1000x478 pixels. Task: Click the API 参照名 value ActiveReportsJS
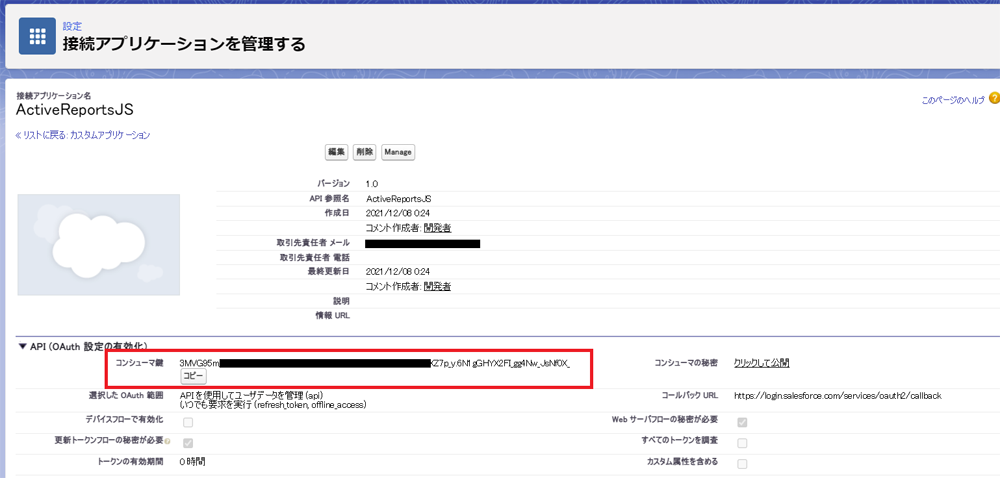pyautogui.click(x=399, y=199)
